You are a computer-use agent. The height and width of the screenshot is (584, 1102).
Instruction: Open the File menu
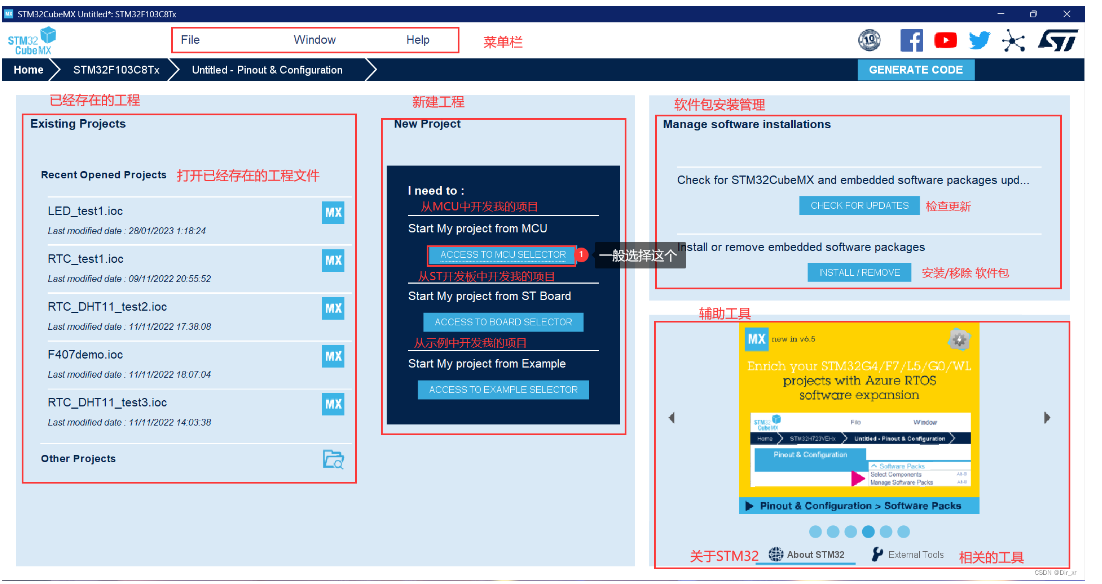click(190, 40)
